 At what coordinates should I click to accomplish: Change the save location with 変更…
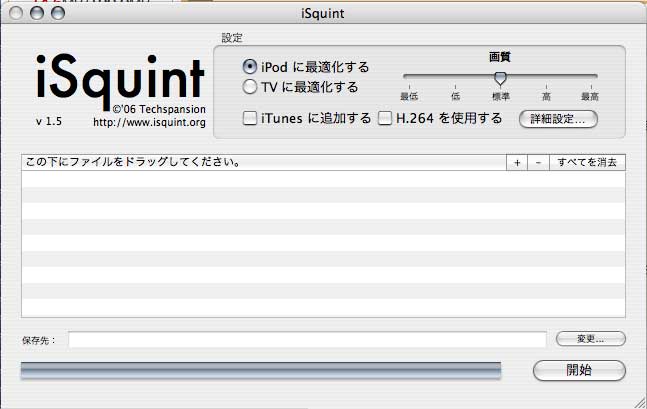(x=590, y=339)
